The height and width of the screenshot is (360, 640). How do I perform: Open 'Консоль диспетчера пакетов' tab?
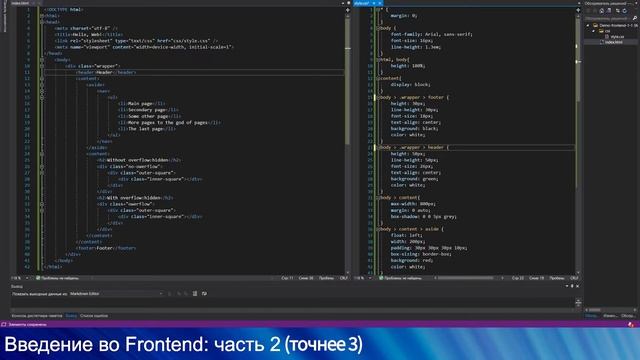(37, 316)
